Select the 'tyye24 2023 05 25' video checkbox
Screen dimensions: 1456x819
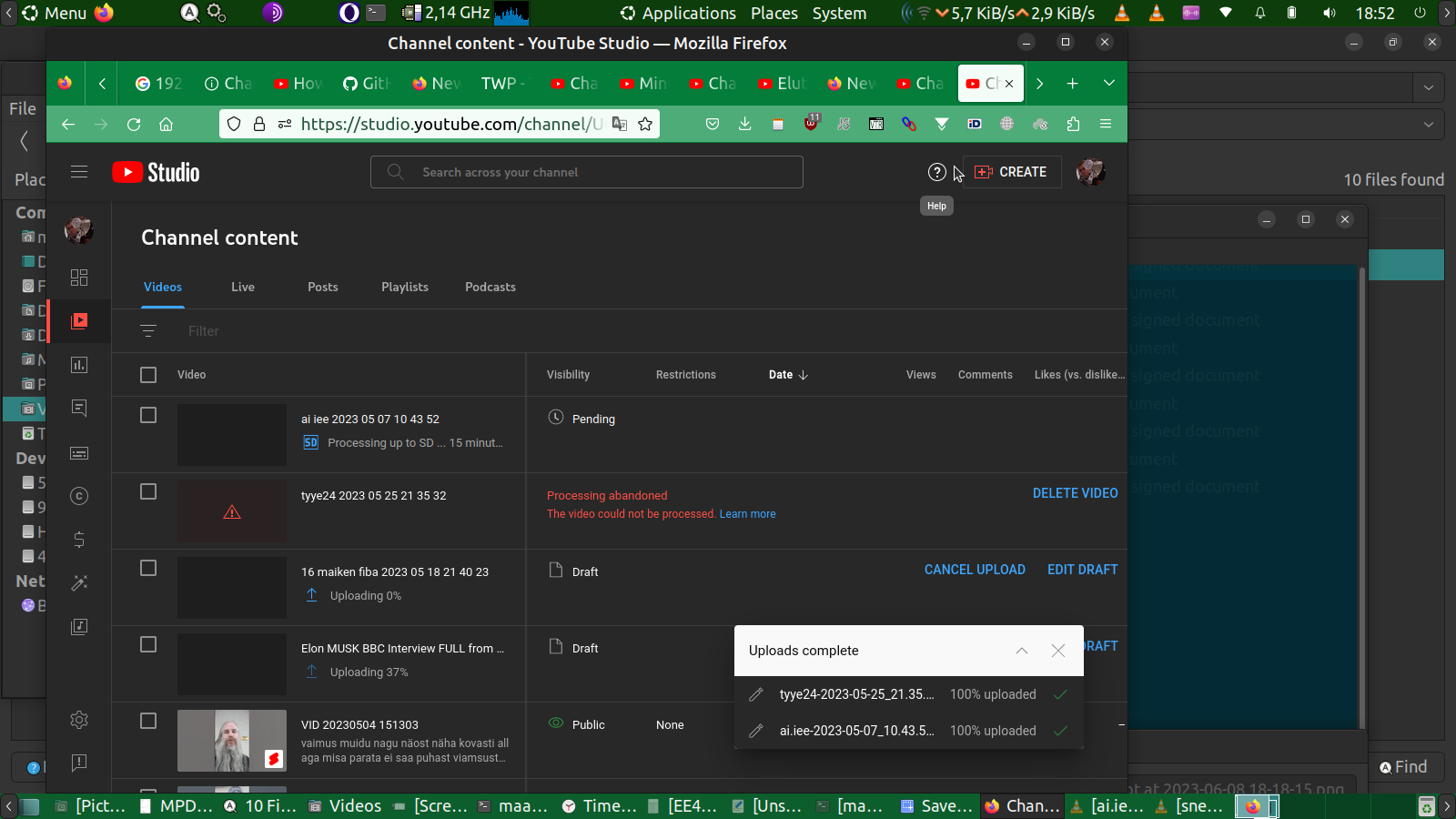(x=148, y=491)
